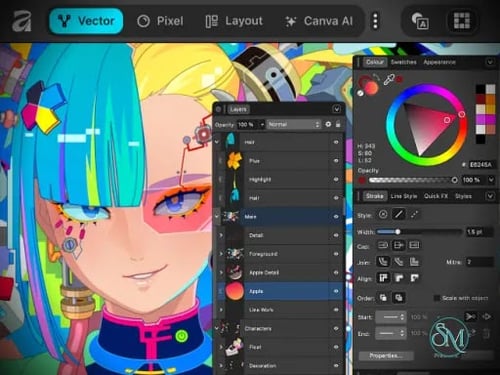Switch to Pixel studio
The width and height of the screenshot is (500, 375).
(160, 21)
